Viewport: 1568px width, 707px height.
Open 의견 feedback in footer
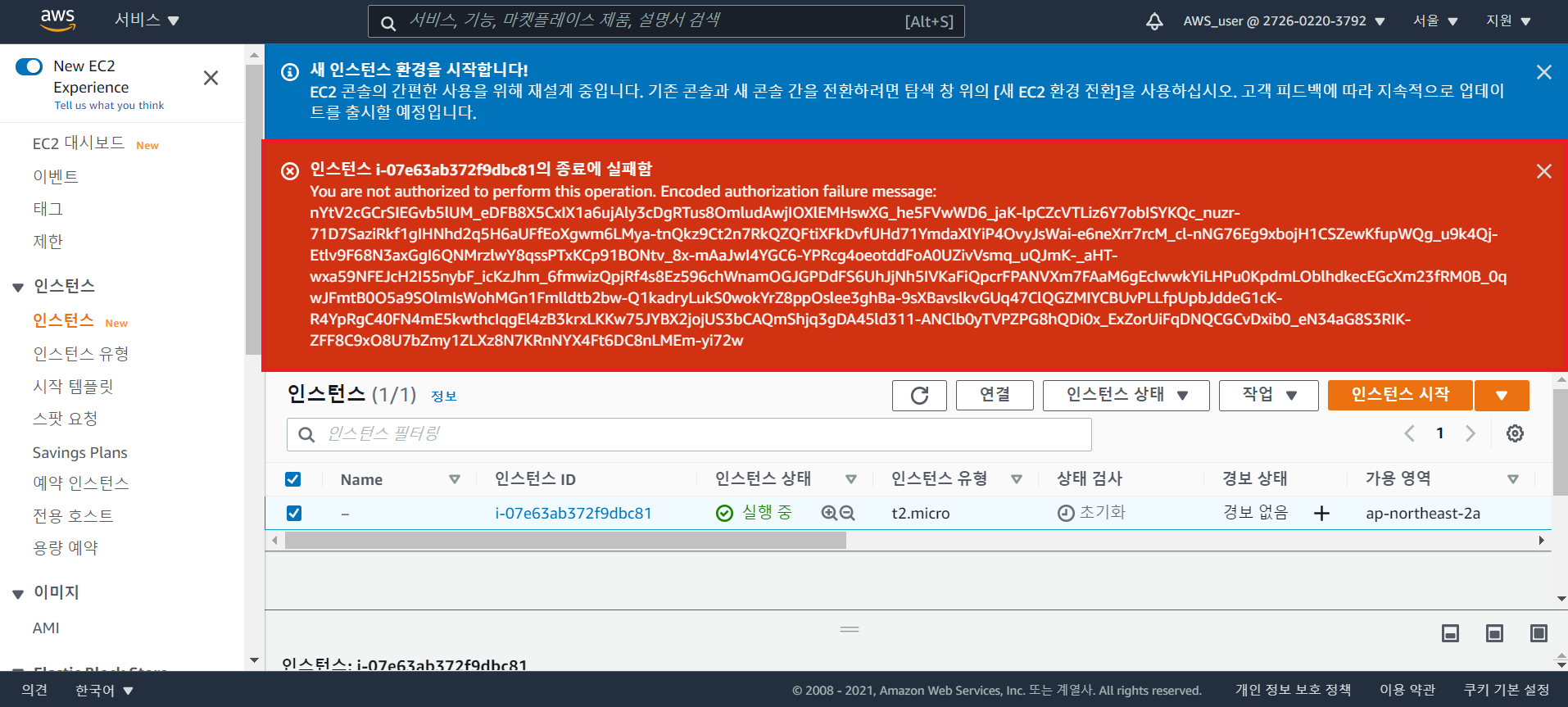[x=34, y=691]
